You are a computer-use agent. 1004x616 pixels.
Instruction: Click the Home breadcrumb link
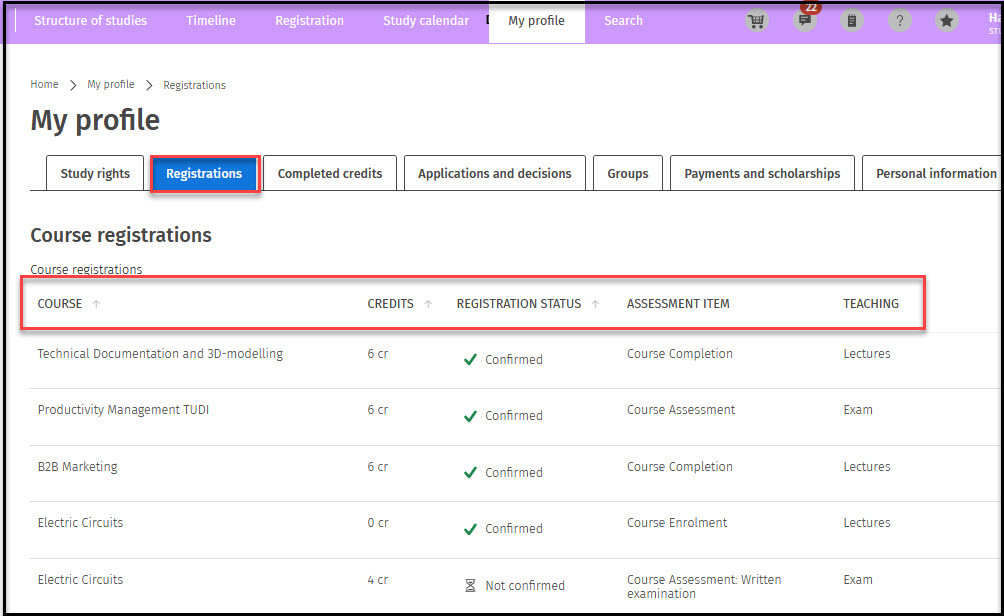pos(44,85)
